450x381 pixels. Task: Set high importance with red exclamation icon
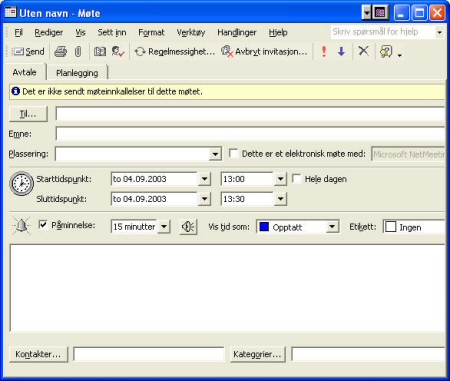[324, 52]
